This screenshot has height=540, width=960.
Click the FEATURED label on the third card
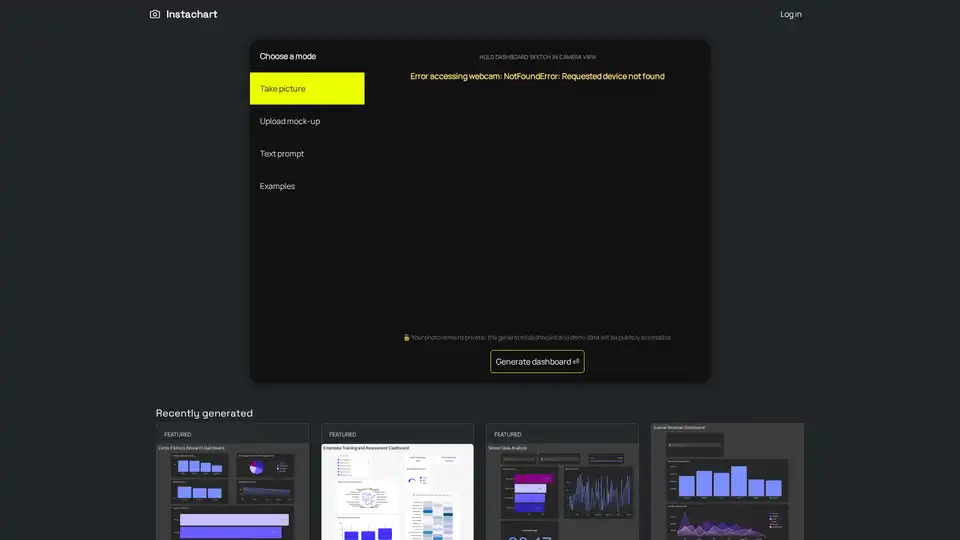(x=507, y=435)
